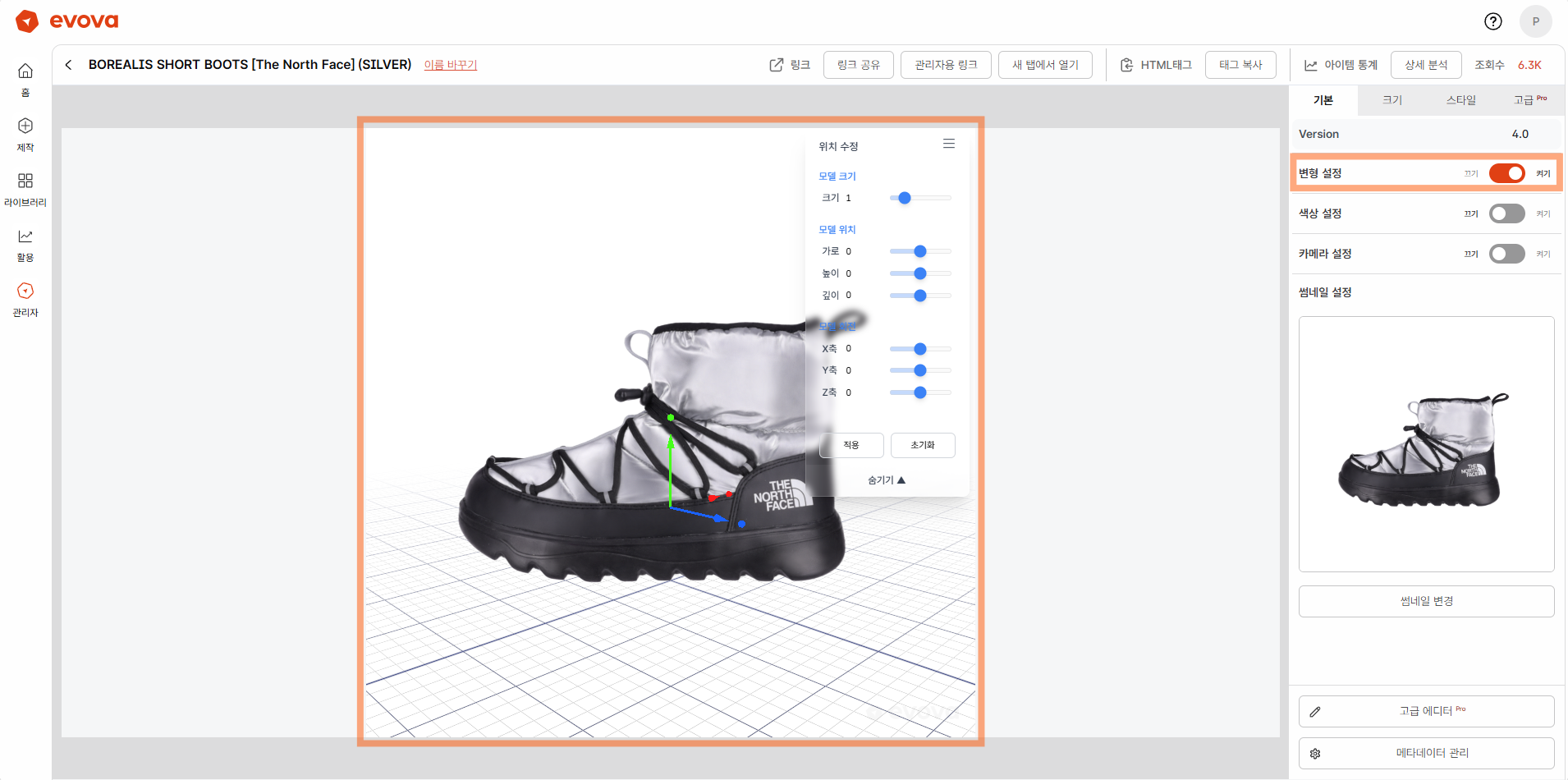Enable the 카메라 설정 toggle
The width and height of the screenshot is (1568, 780).
pos(1506,254)
